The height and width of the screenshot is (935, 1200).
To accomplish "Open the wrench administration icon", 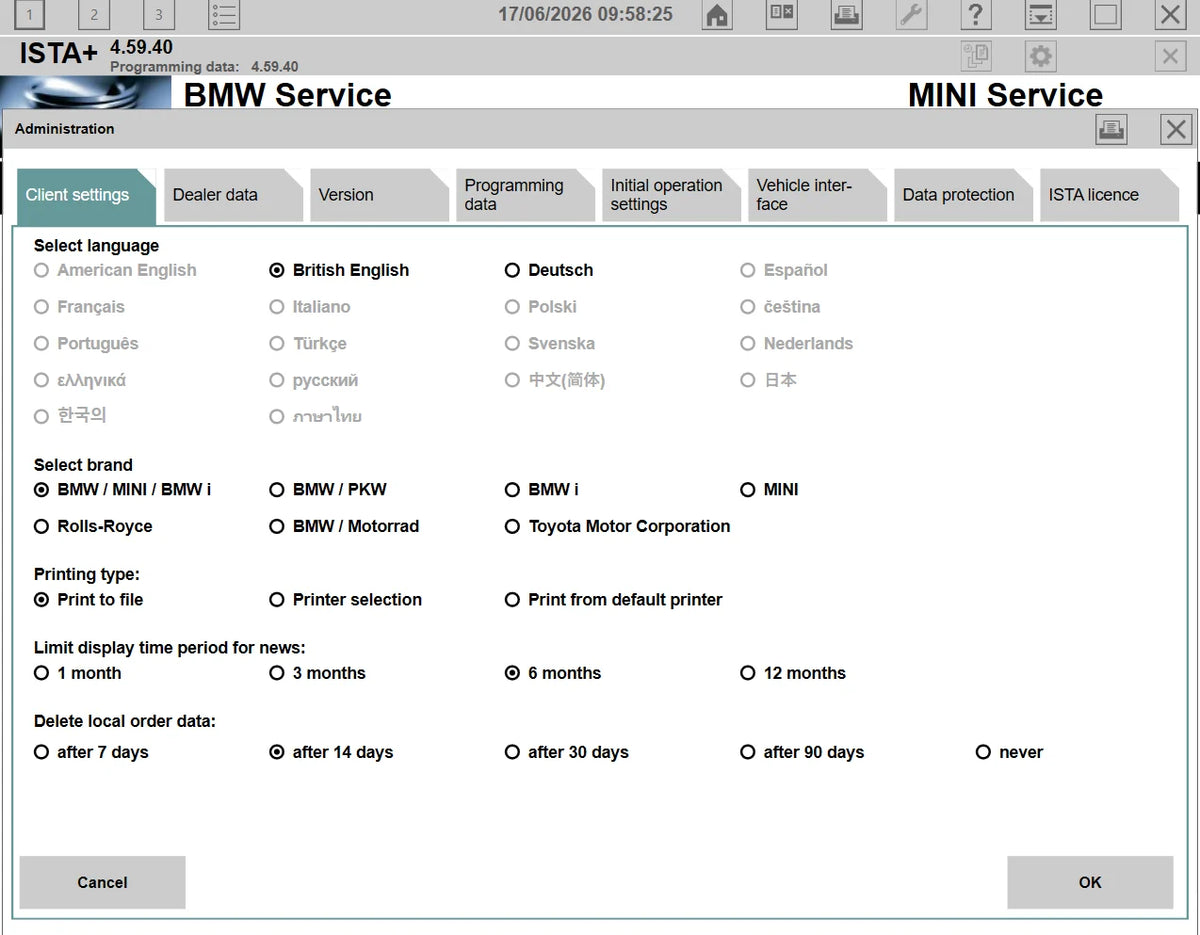I will click(x=911, y=15).
